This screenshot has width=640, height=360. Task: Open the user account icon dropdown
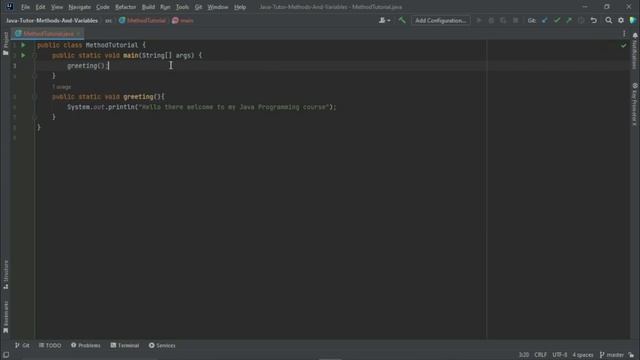pyautogui.click(x=384, y=20)
